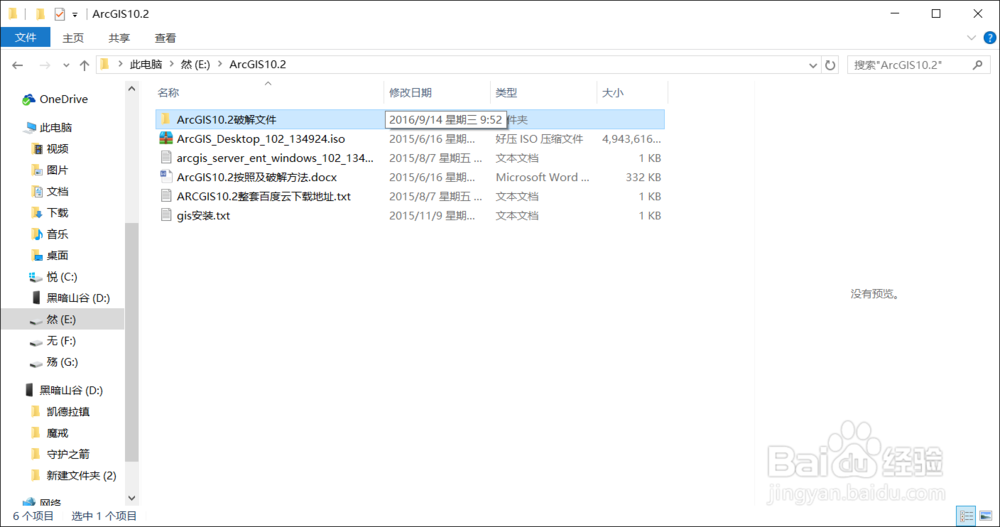Screen dimensions: 1000x527
Task: Click the Word document icon of docx file
Action: pos(166,176)
